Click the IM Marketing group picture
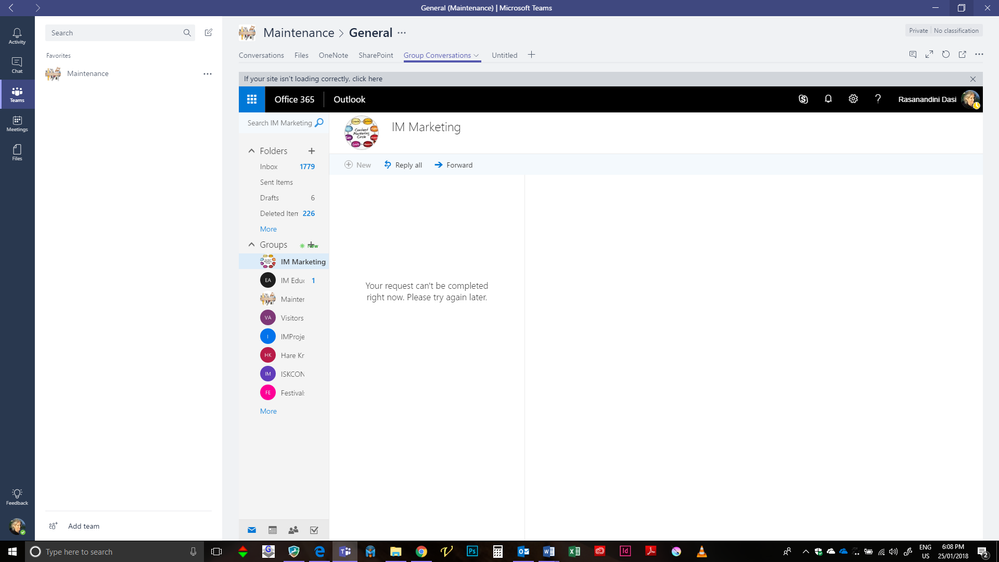Viewport: 999px width, 562px height. [361, 132]
